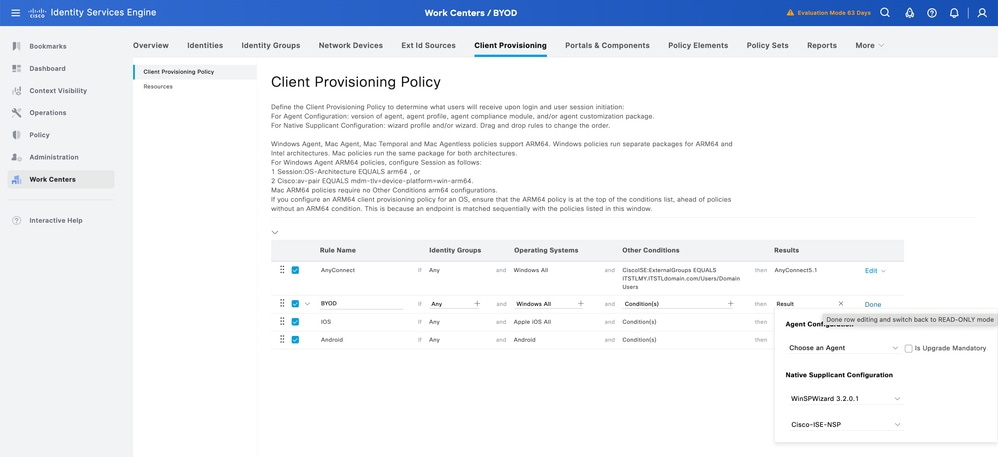This screenshot has width=998, height=457.
Task: Switch to the Identity Groups tab
Action: 271,45
